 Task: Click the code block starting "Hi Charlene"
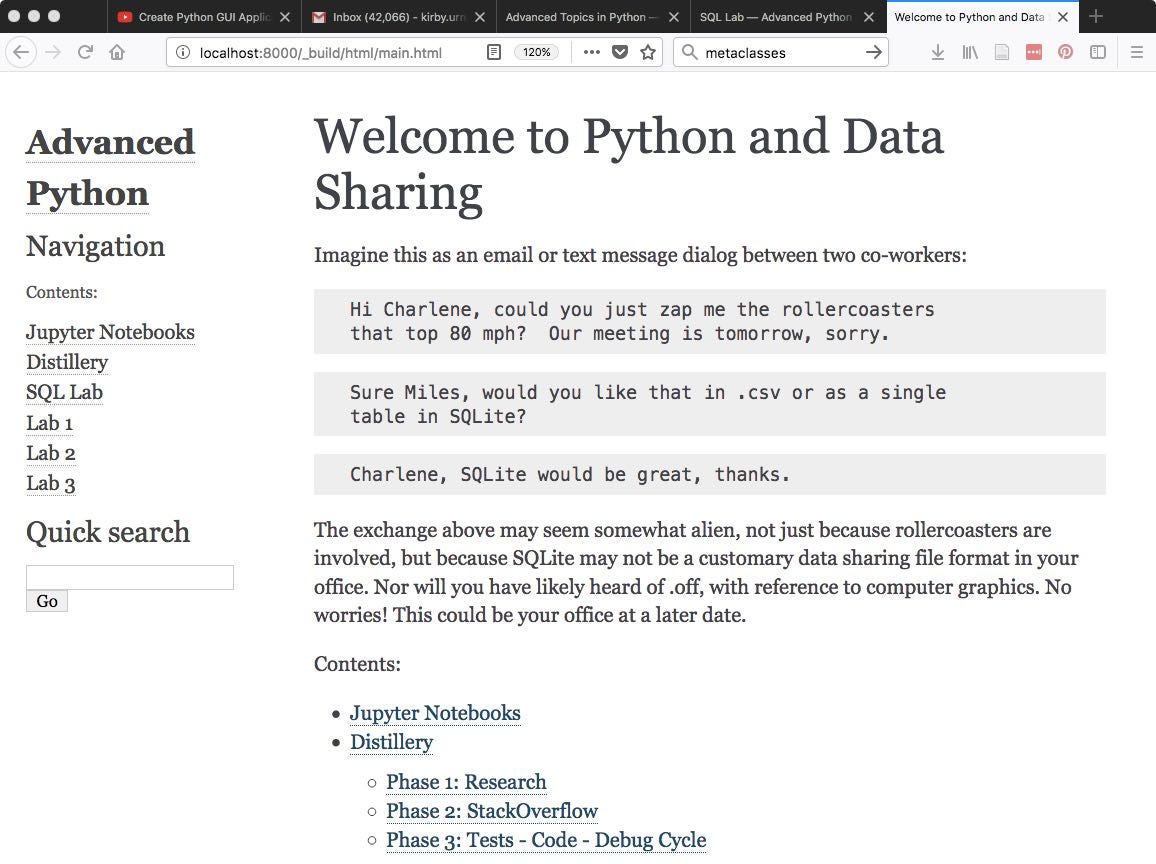click(x=710, y=321)
